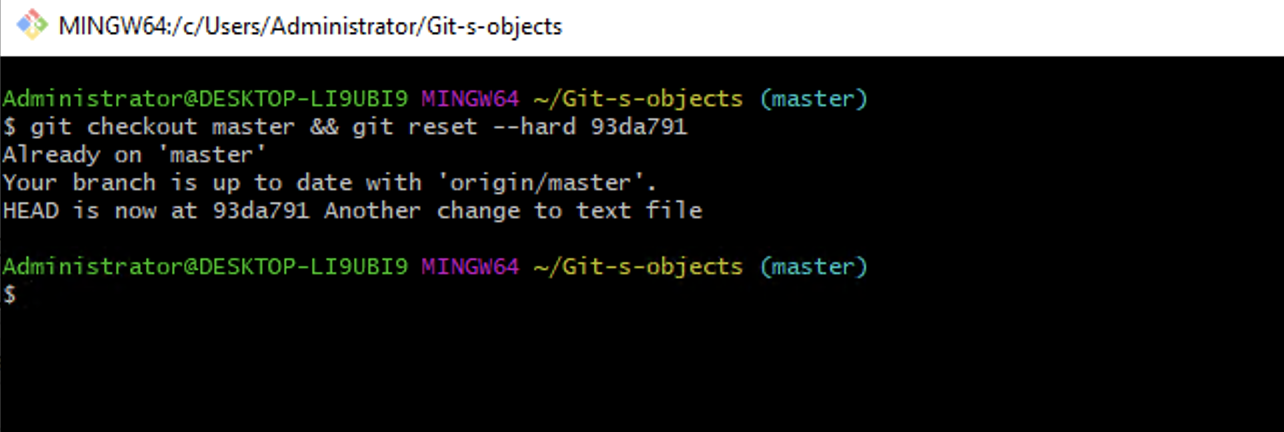Click first Administrator@DESKTOP-LI9UBI9 prompt label

[x=205, y=99]
